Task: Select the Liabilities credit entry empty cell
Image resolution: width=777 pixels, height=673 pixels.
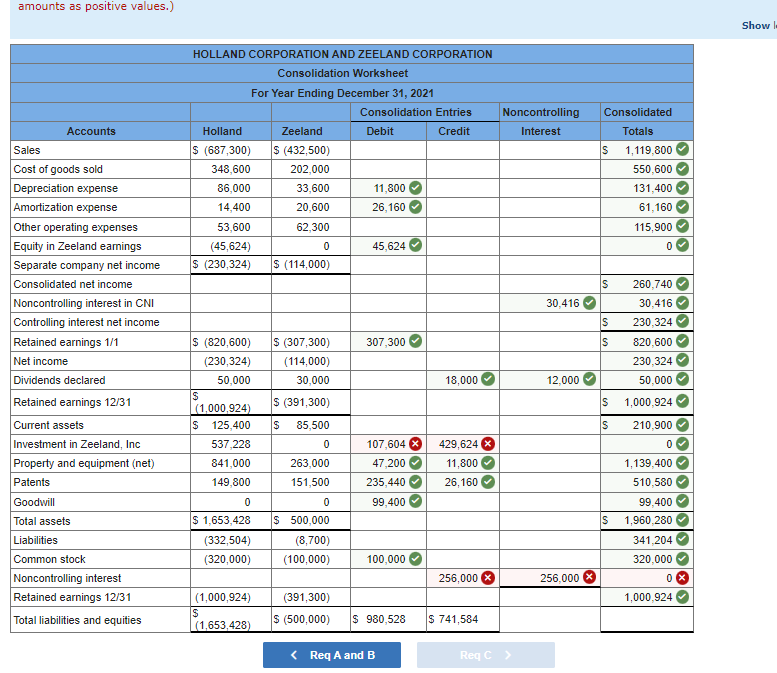Action: click(x=462, y=540)
